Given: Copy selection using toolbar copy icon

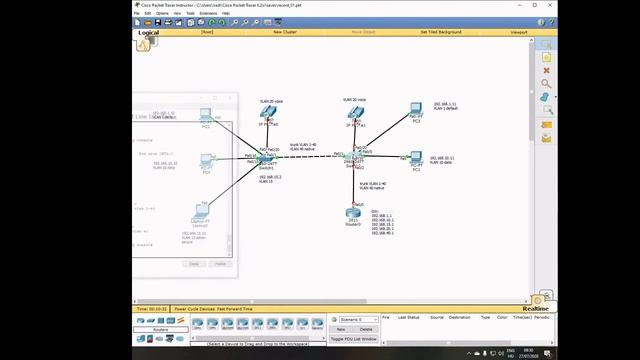Looking at the screenshot, I should click(191, 22).
